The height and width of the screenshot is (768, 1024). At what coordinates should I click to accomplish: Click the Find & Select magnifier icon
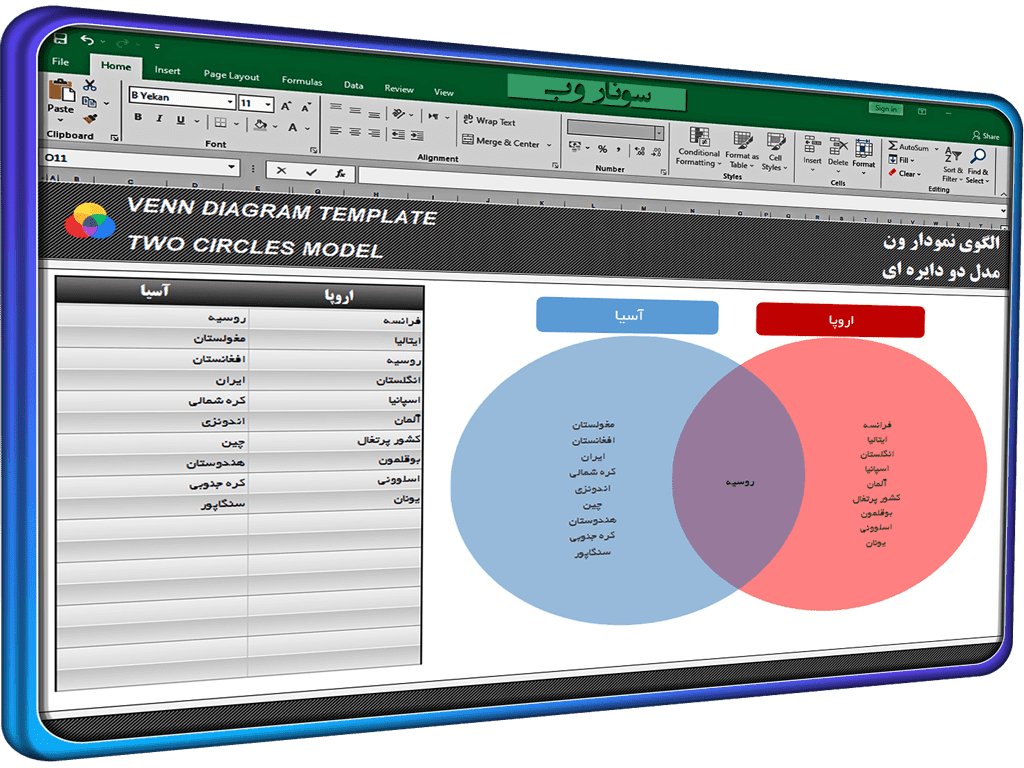pos(978,156)
